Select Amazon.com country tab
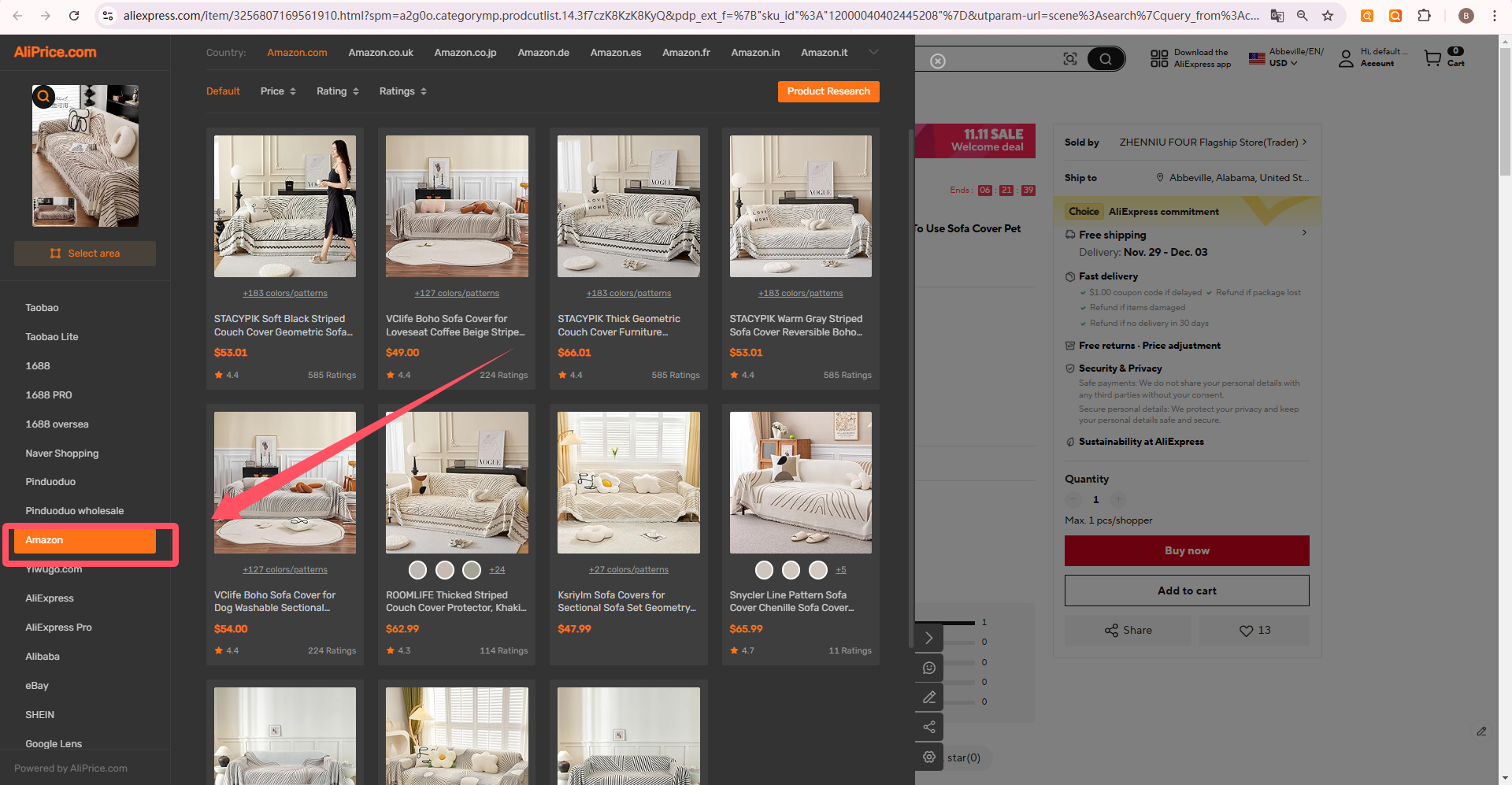Viewport: 1512px width, 785px height. pos(297,53)
